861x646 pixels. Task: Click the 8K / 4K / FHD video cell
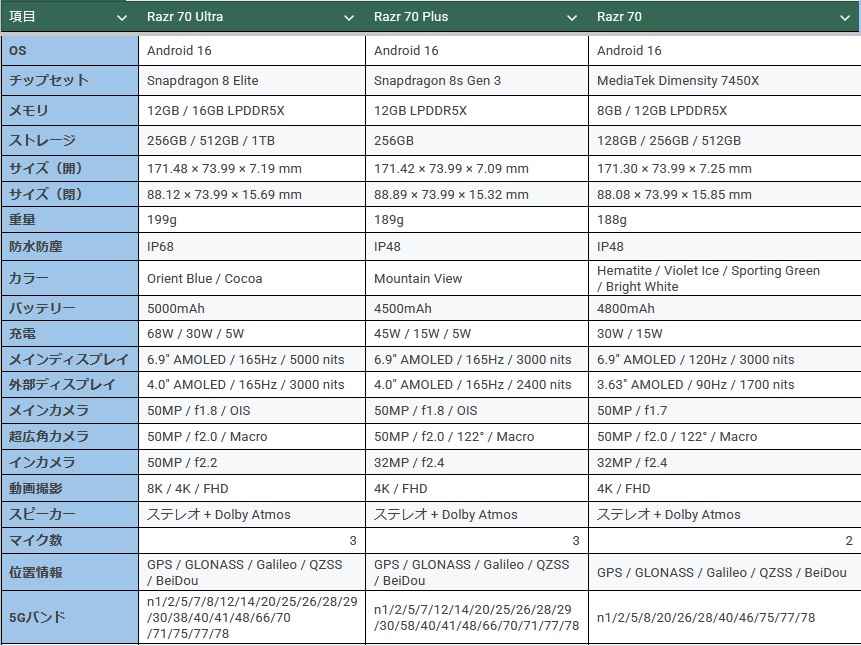coord(252,489)
